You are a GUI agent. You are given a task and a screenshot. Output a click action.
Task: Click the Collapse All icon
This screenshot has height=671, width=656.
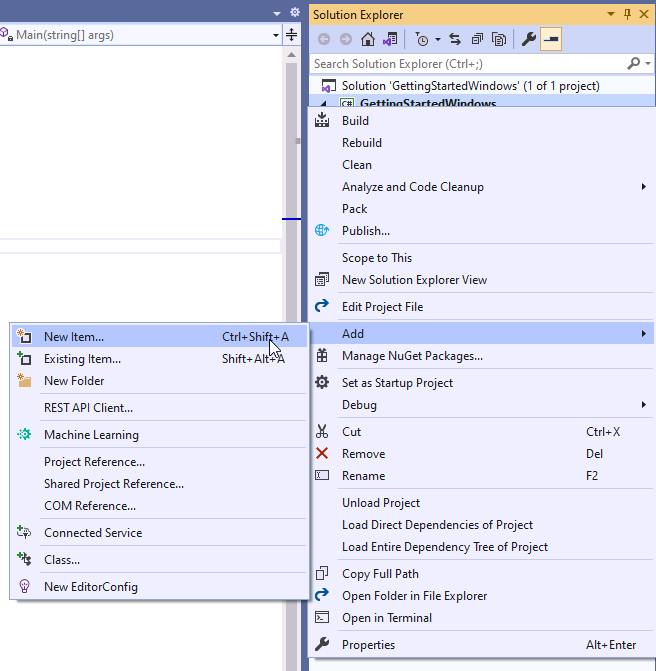[476, 39]
